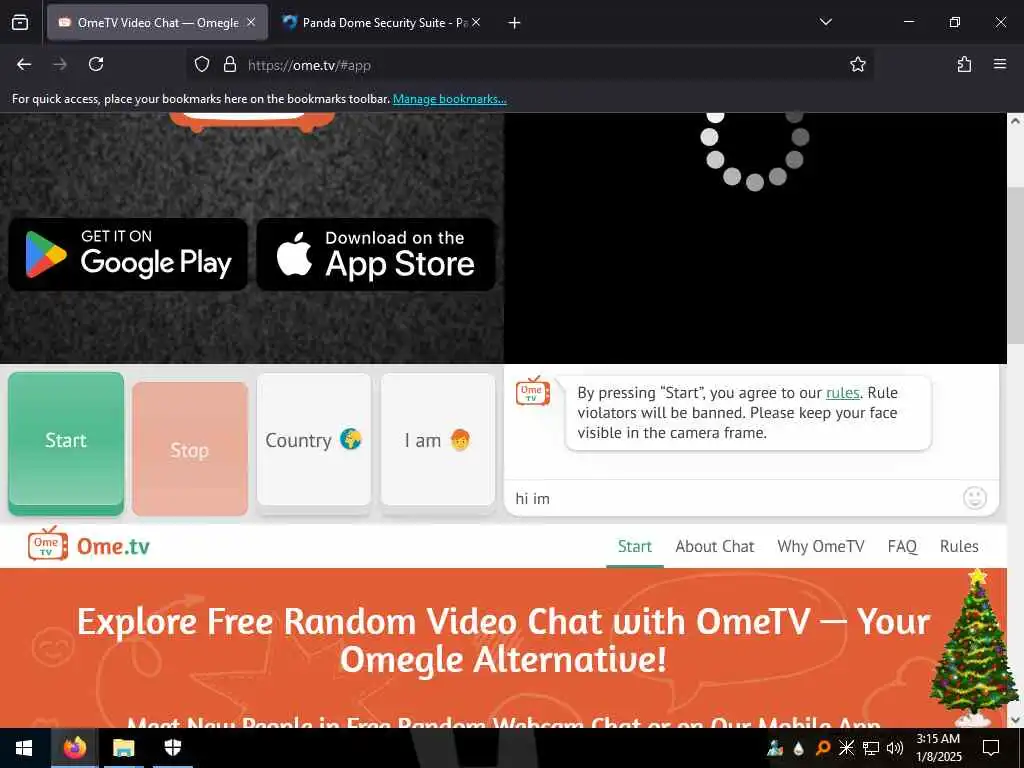Open the FAQ navigation item

coord(902,546)
